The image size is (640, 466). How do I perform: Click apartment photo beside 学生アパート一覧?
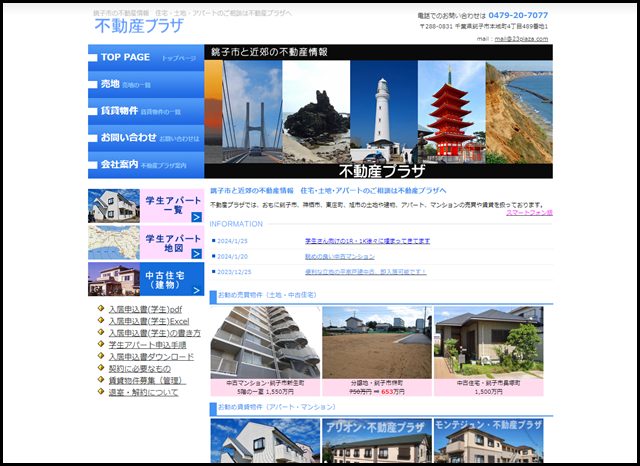tap(114, 206)
